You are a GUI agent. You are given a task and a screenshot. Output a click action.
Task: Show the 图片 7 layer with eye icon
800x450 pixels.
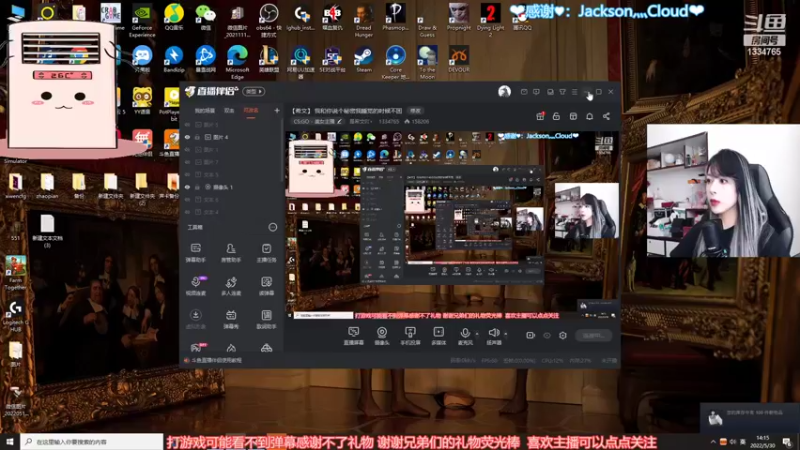pos(187,162)
